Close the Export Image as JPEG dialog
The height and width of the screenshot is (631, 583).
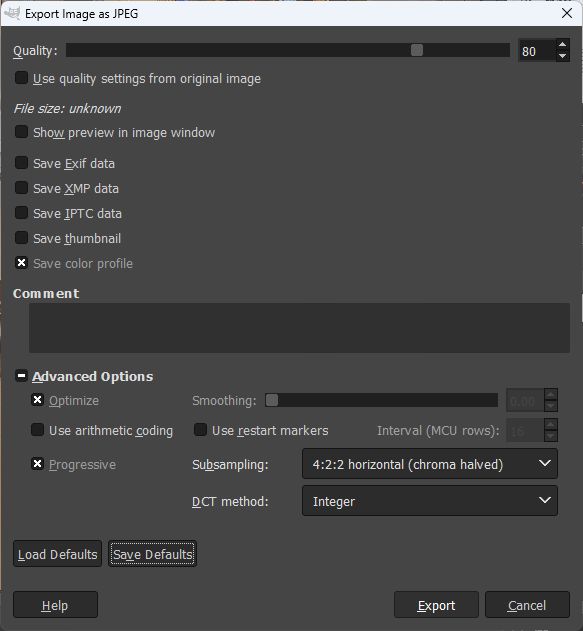point(567,13)
